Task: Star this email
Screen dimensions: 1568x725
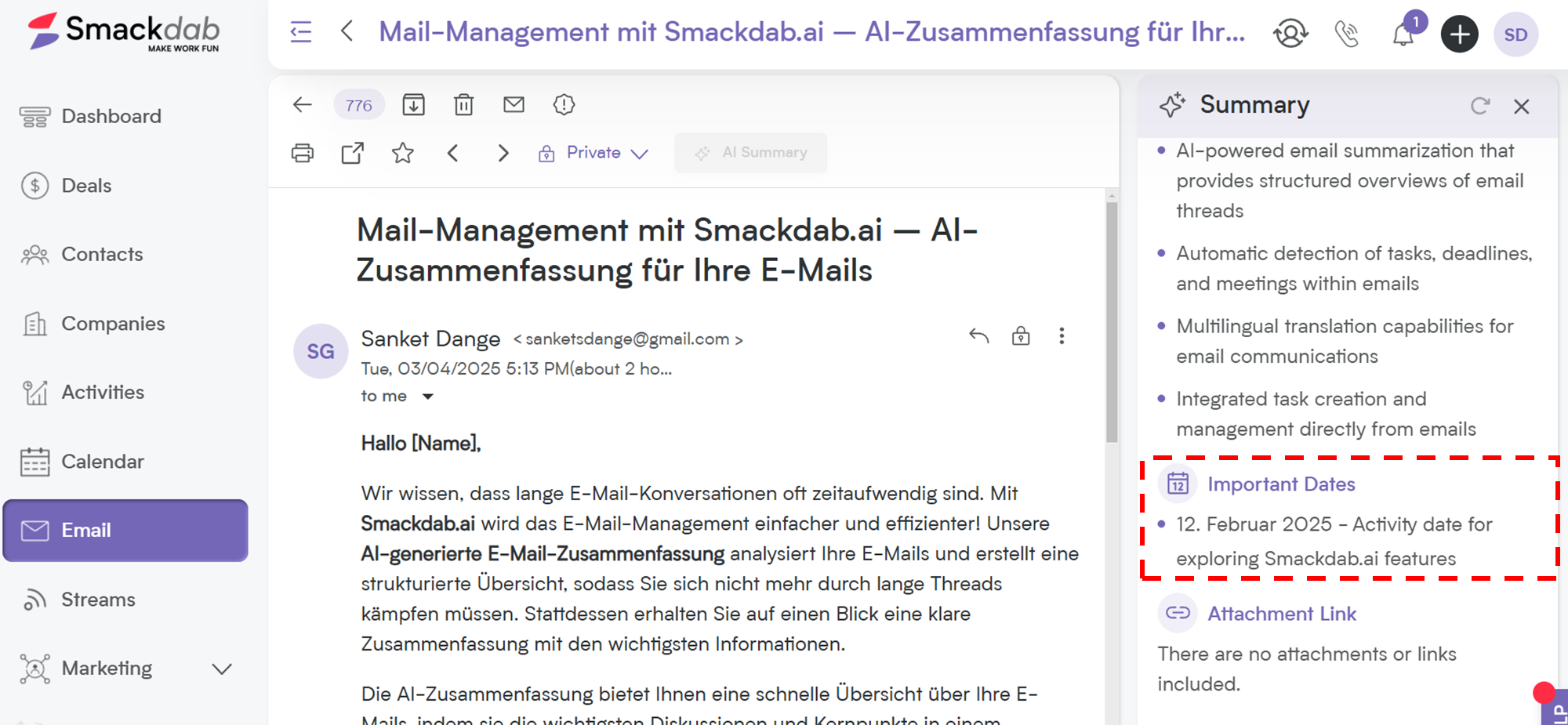Action: point(403,153)
